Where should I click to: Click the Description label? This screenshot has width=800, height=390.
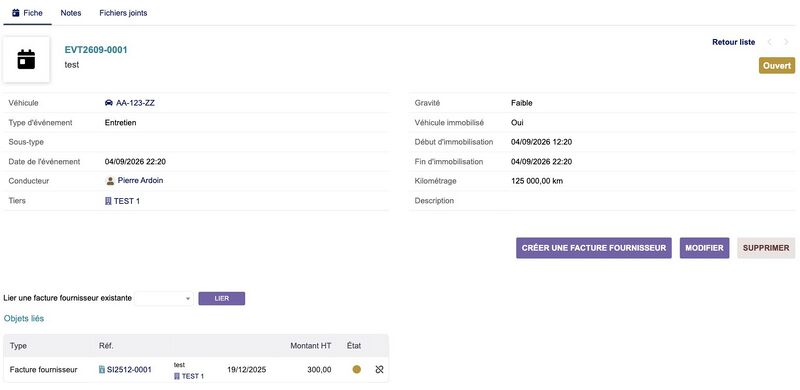click(x=434, y=201)
